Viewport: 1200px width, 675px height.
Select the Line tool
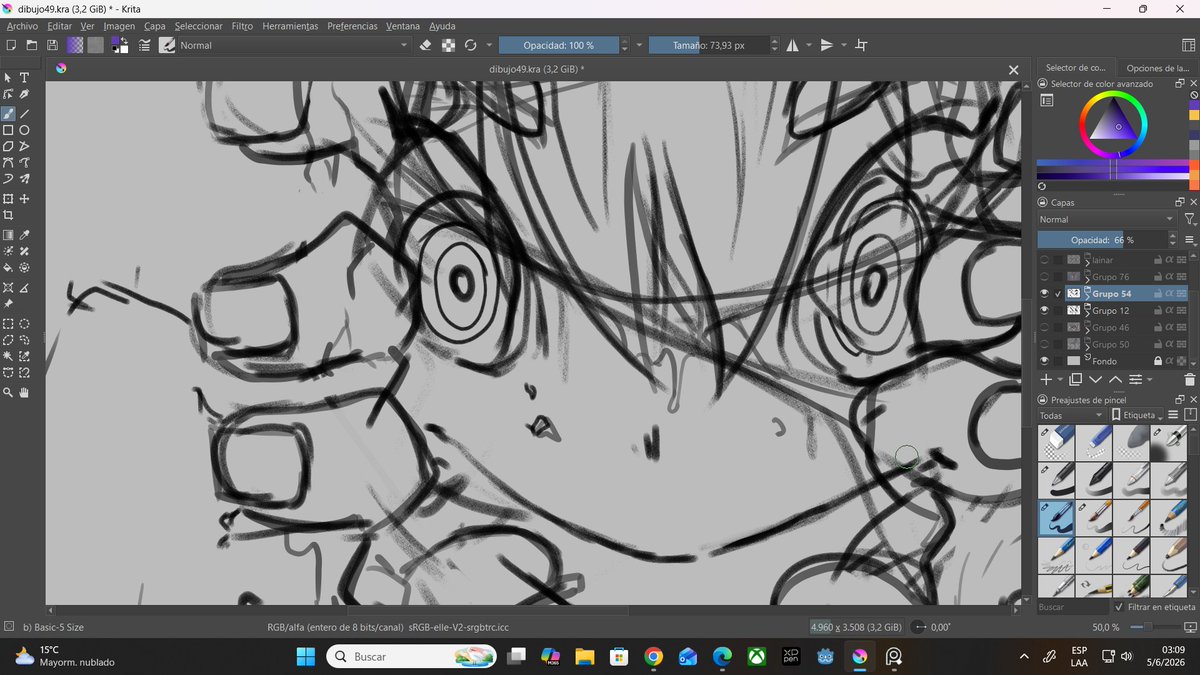[24, 113]
